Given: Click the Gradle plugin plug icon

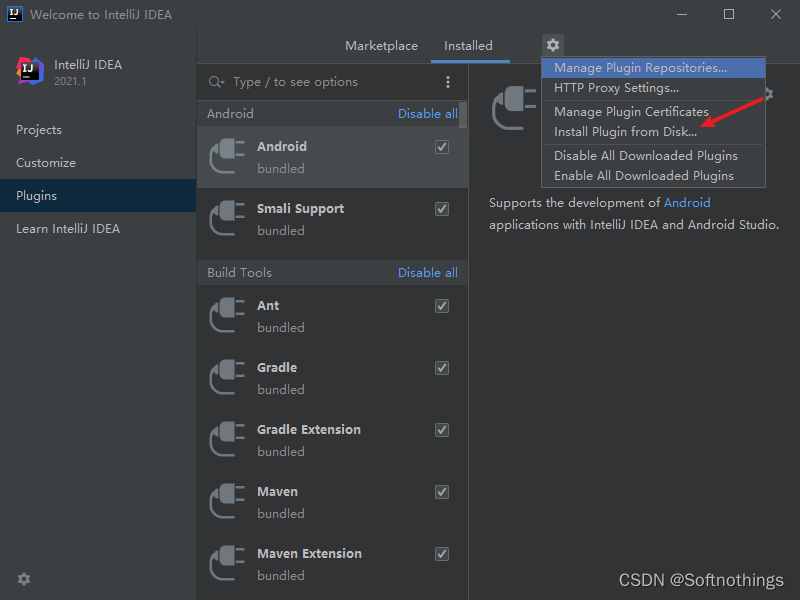Looking at the screenshot, I should (227, 378).
